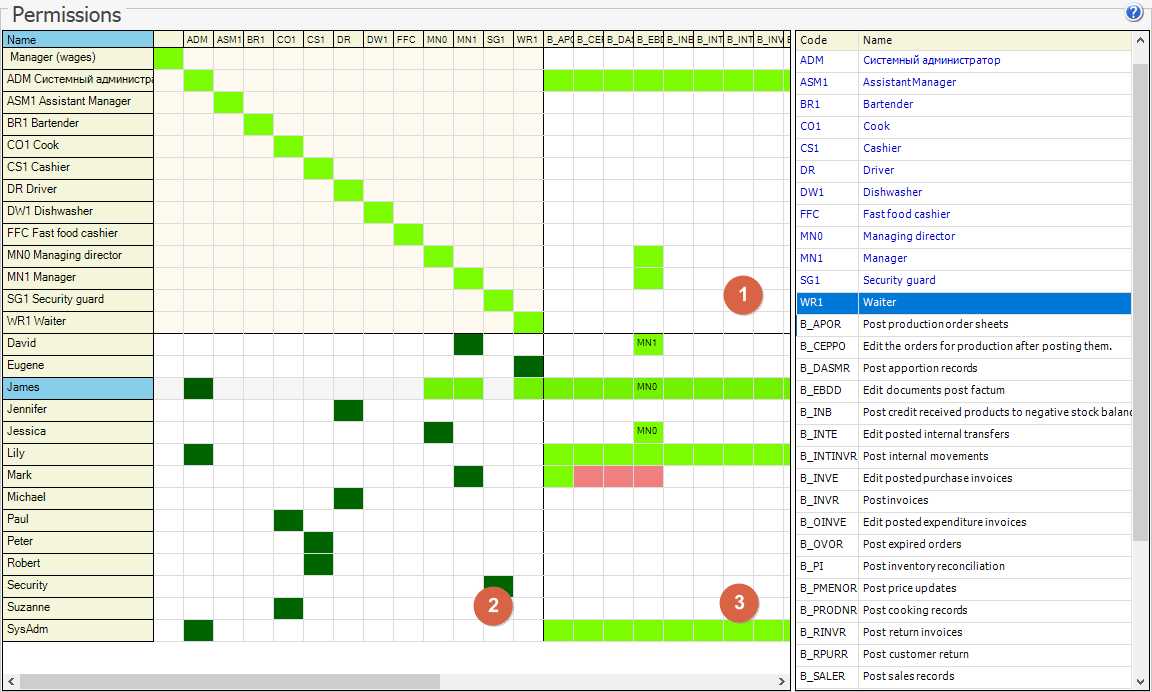
Task: Click the B_PI Post inventory reconciliation entry
Action: [963, 566]
